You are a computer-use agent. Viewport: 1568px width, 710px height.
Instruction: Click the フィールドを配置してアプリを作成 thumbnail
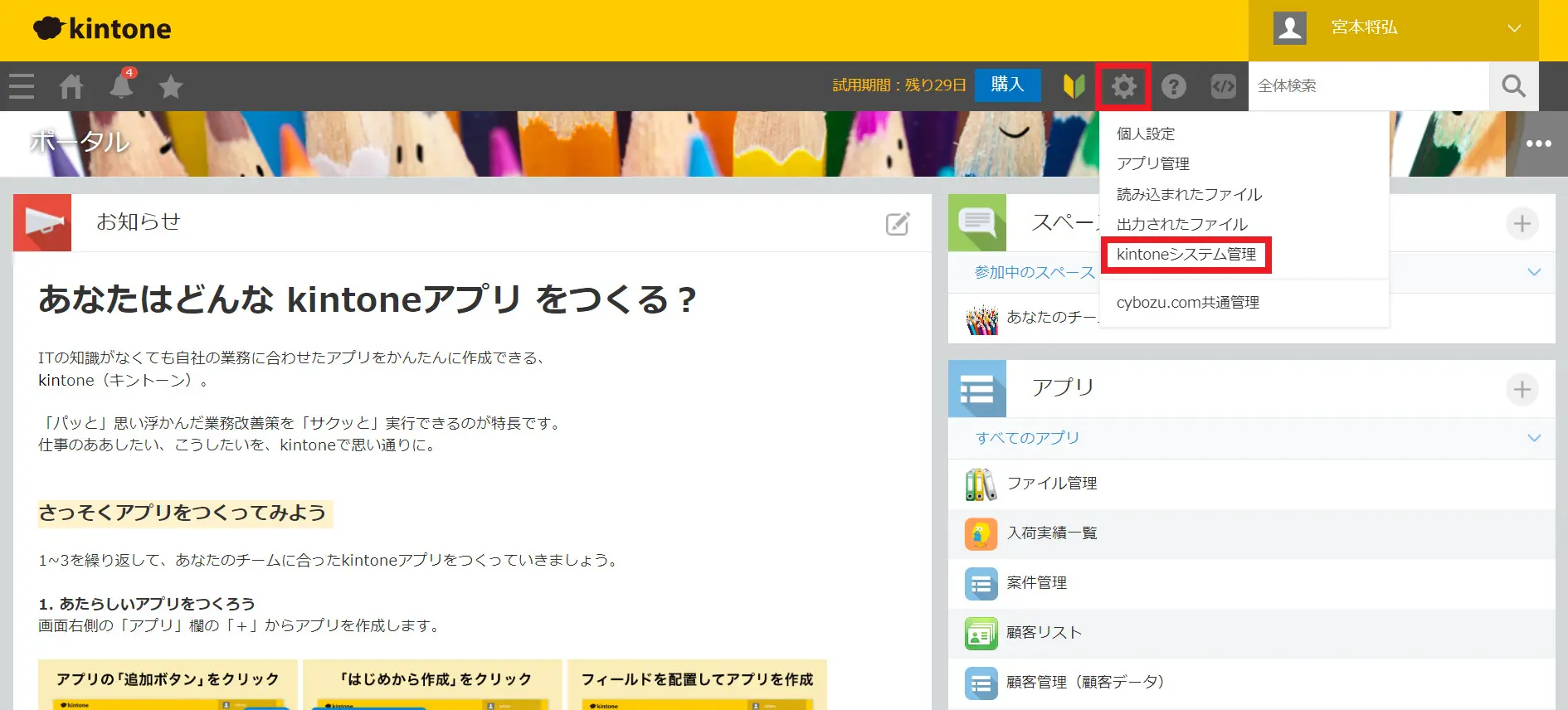click(697, 685)
